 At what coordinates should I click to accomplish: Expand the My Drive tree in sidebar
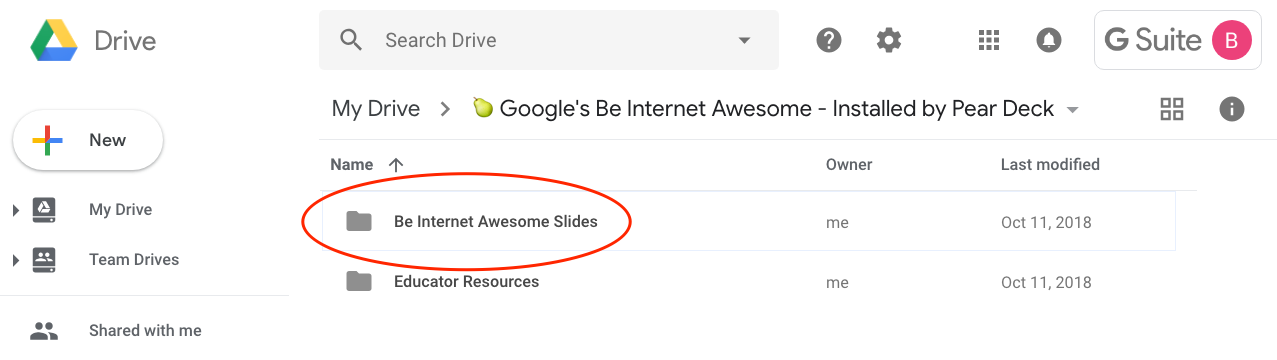pyautogui.click(x=15, y=210)
